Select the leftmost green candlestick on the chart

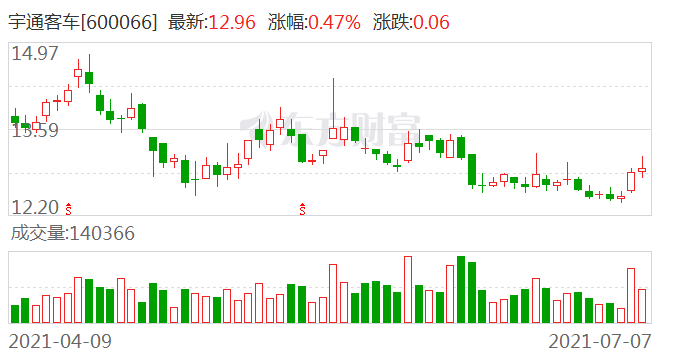[x=15, y=119]
